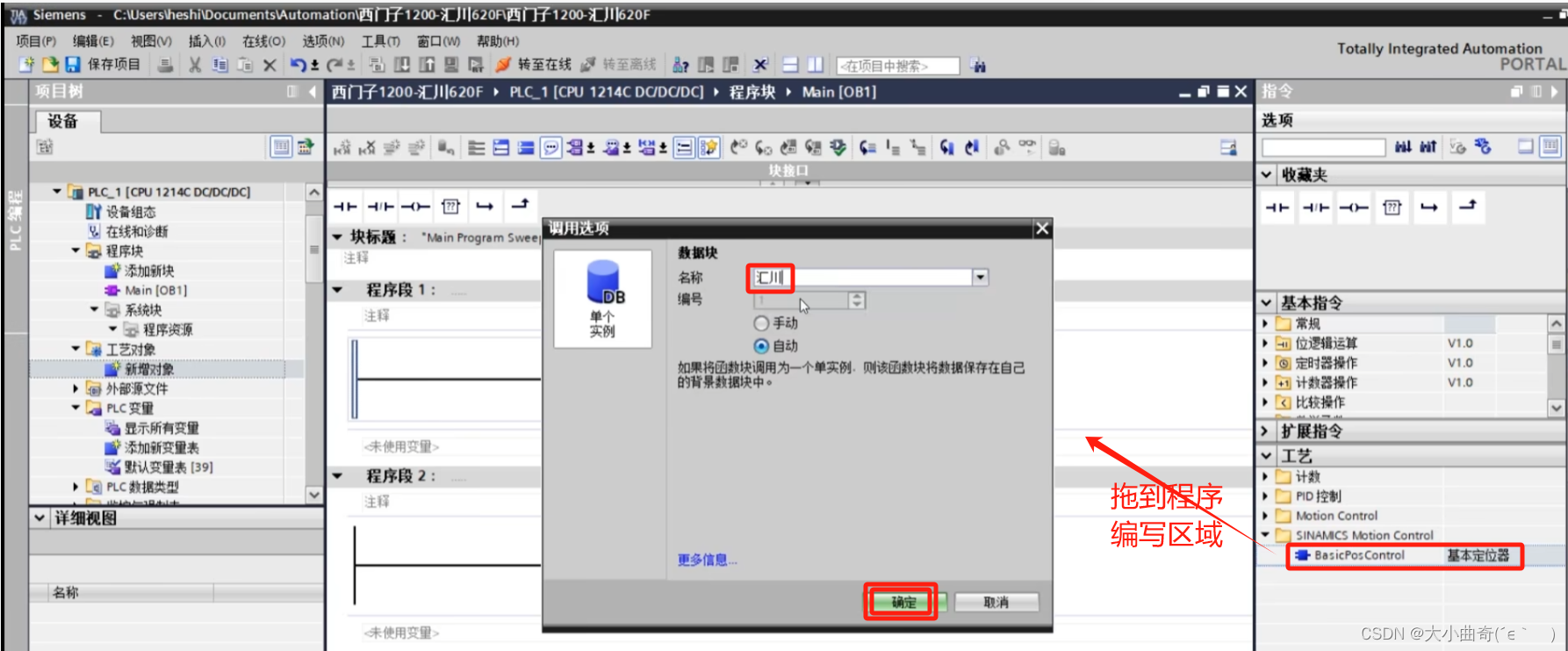Click the data block name input field

[861, 278]
